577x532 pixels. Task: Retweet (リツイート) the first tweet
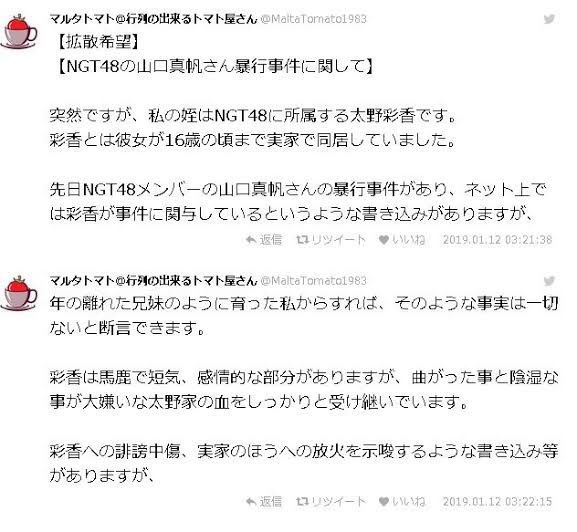coord(331,240)
